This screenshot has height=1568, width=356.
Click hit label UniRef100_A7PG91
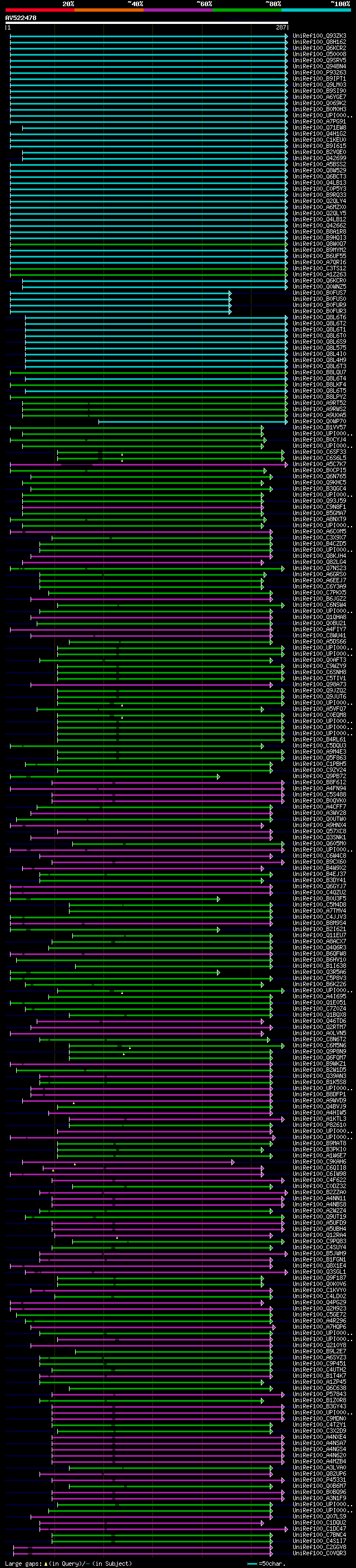pos(319,122)
